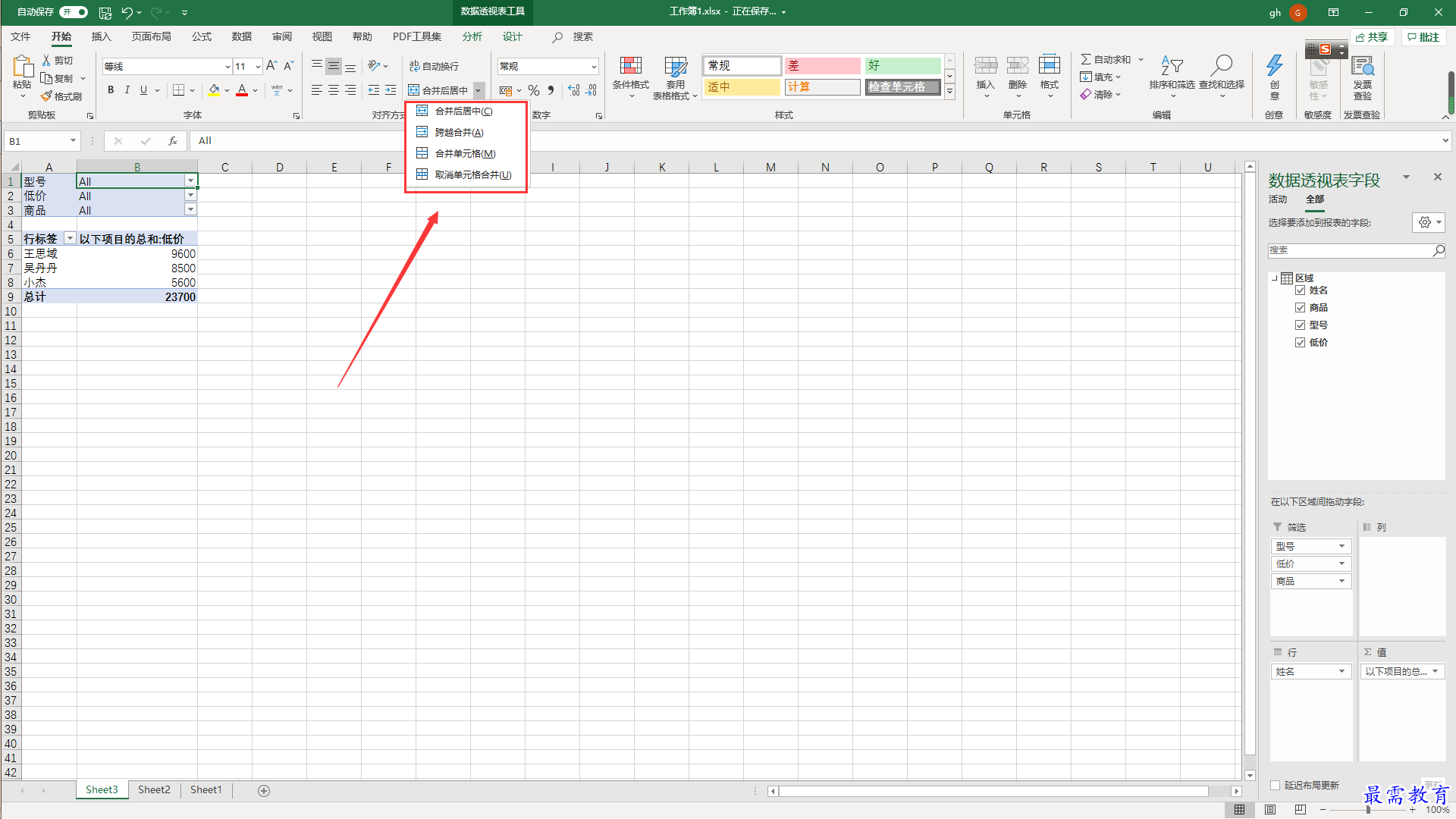Apply Underline formatting

(x=144, y=90)
